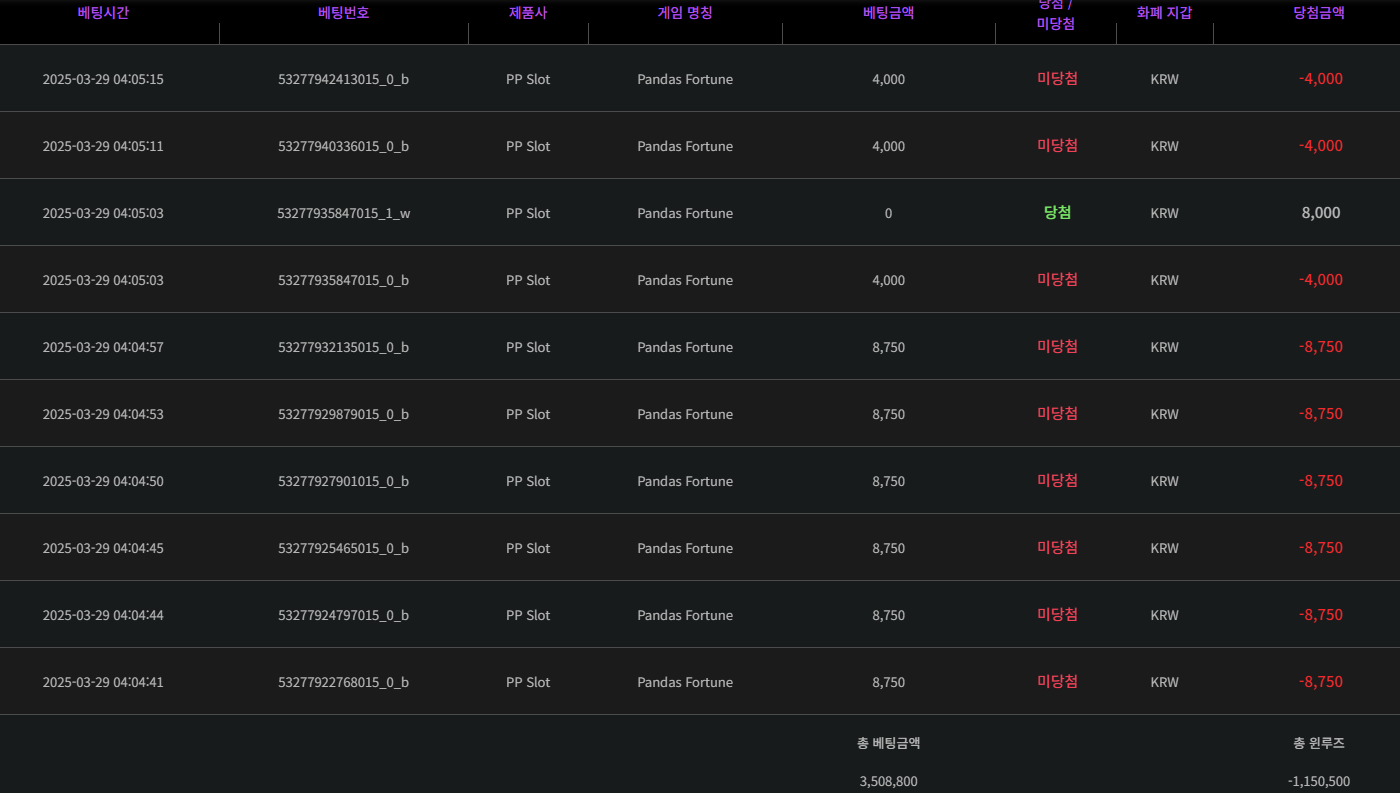The image size is (1400, 793).
Task: Click winning bet number 53277935847015_1_w
Action: tap(343, 213)
